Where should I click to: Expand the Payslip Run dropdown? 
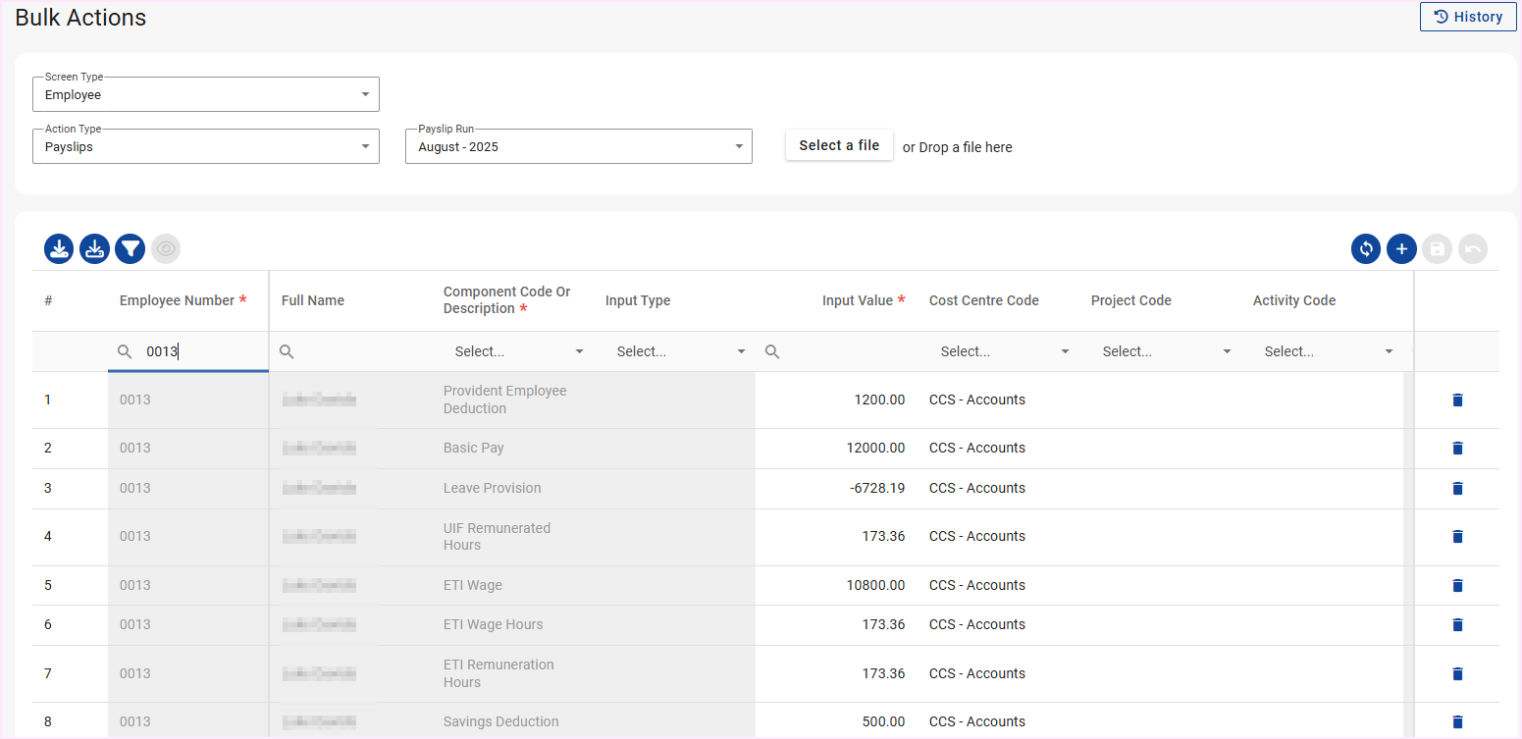tap(578, 147)
